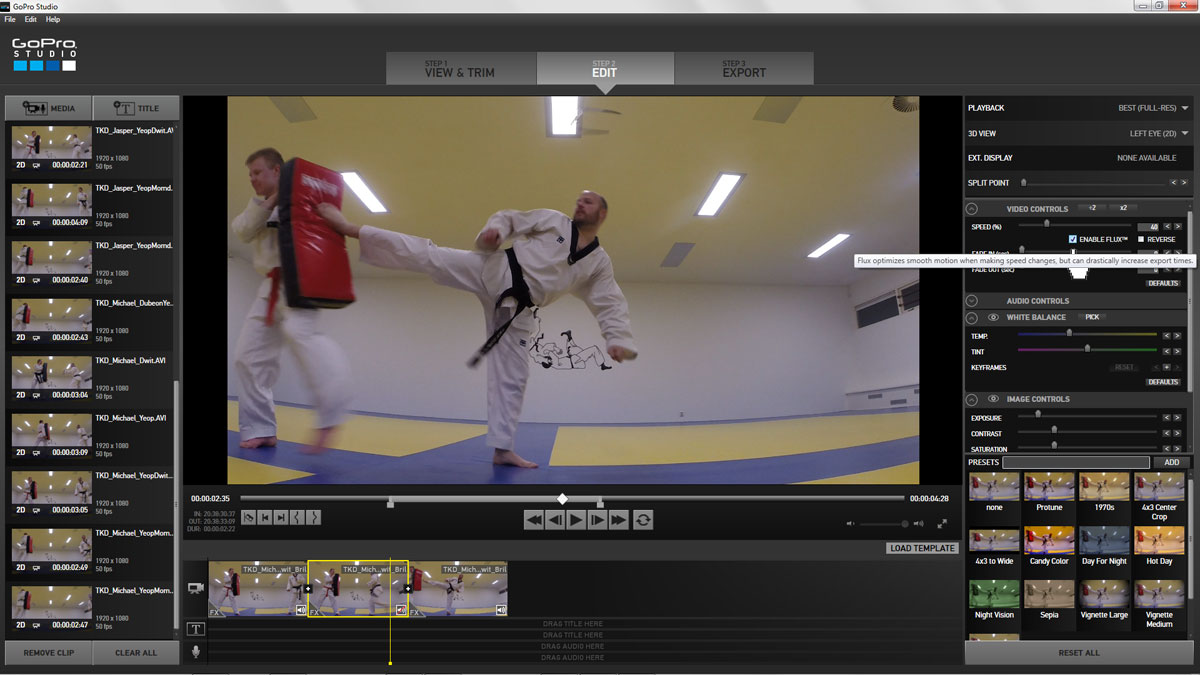Image resolution: width=1200 pixels, height=675 pixels.
Task: Step back one frame
Action: pos(555,520)
